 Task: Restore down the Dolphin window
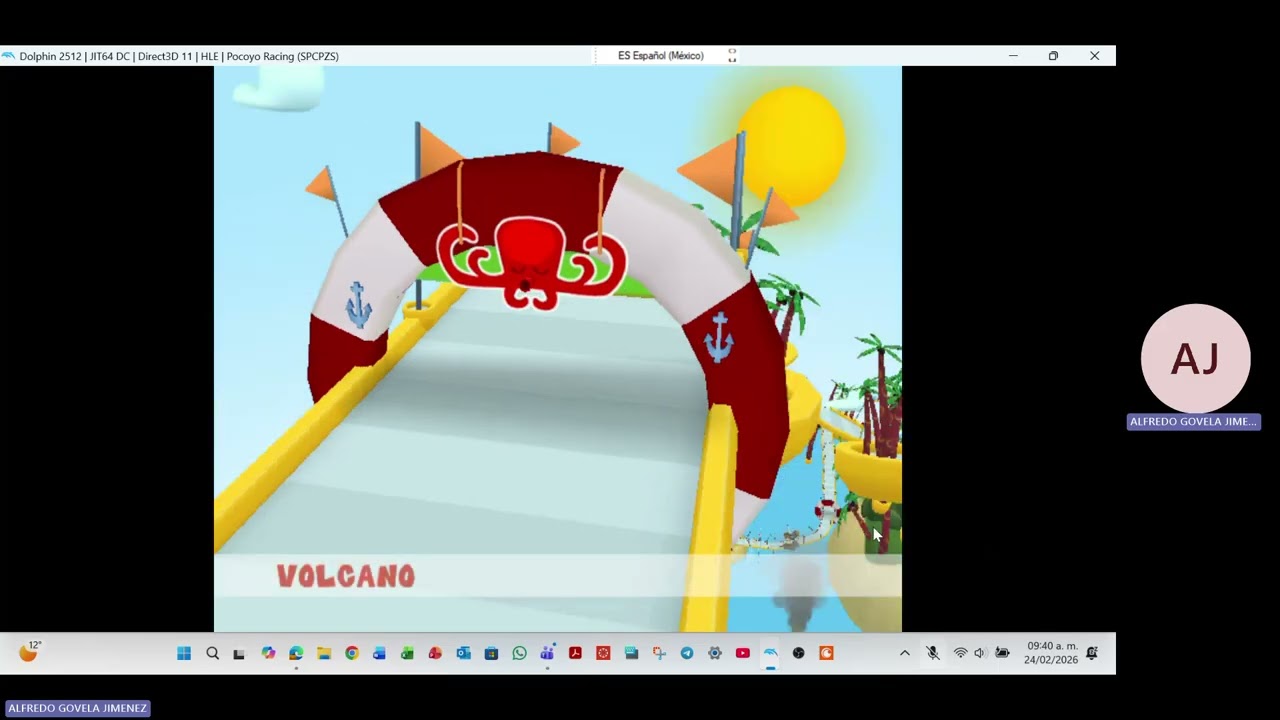coord(1053,56)
